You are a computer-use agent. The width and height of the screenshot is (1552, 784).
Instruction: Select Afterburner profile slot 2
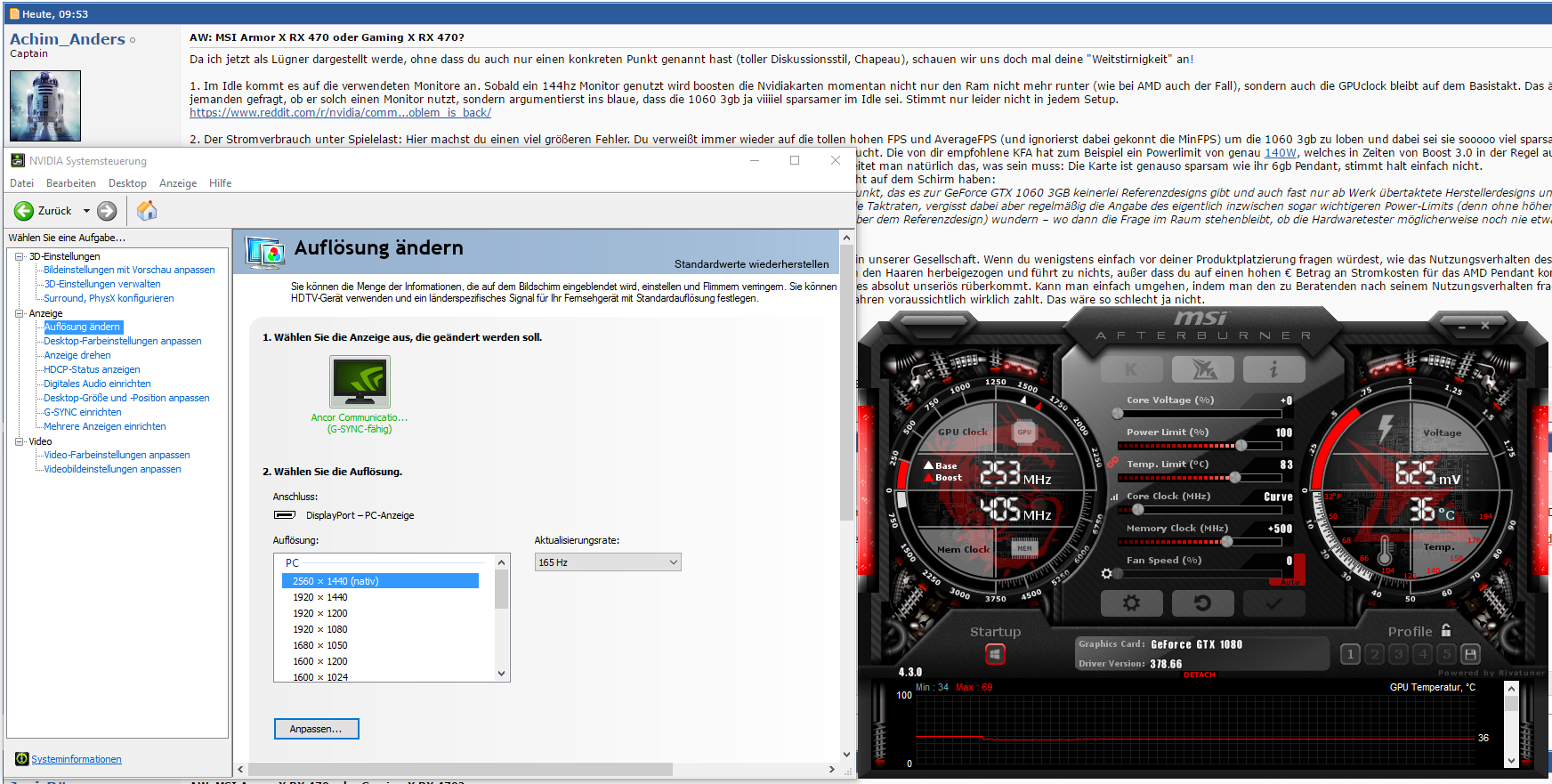click(1375, 654)
